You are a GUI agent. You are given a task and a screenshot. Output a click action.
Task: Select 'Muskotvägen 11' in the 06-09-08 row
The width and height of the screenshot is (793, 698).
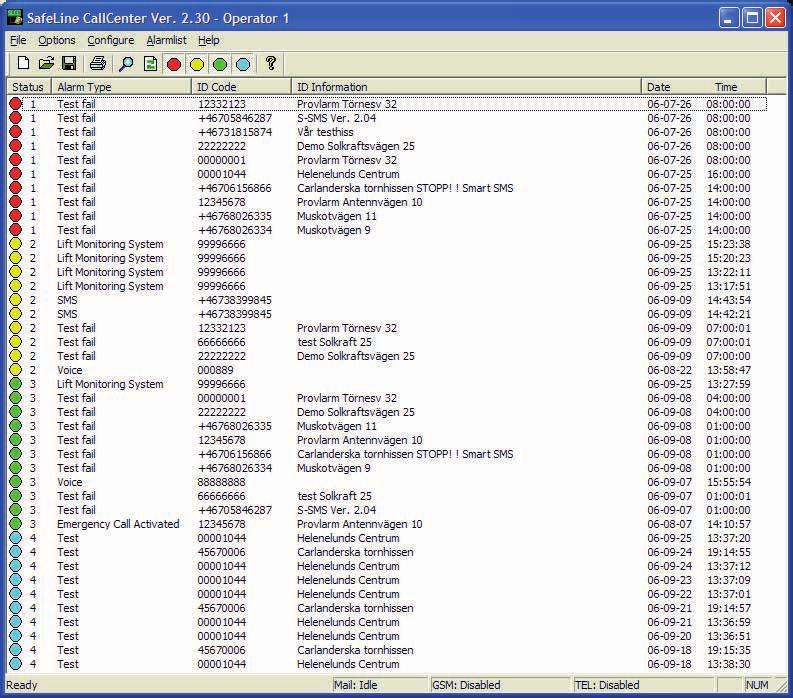(336, 426)
